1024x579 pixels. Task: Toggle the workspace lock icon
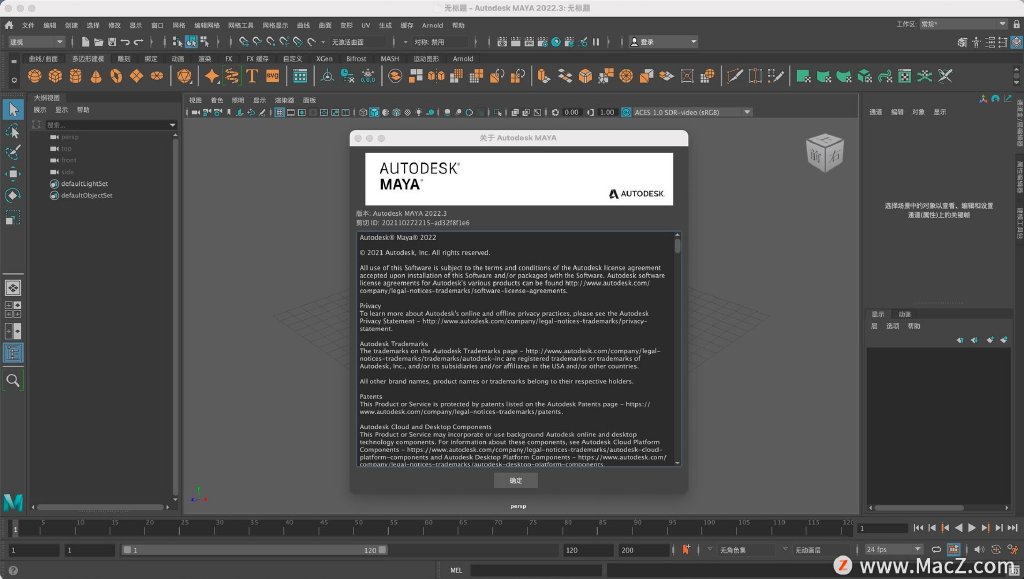1016,24
